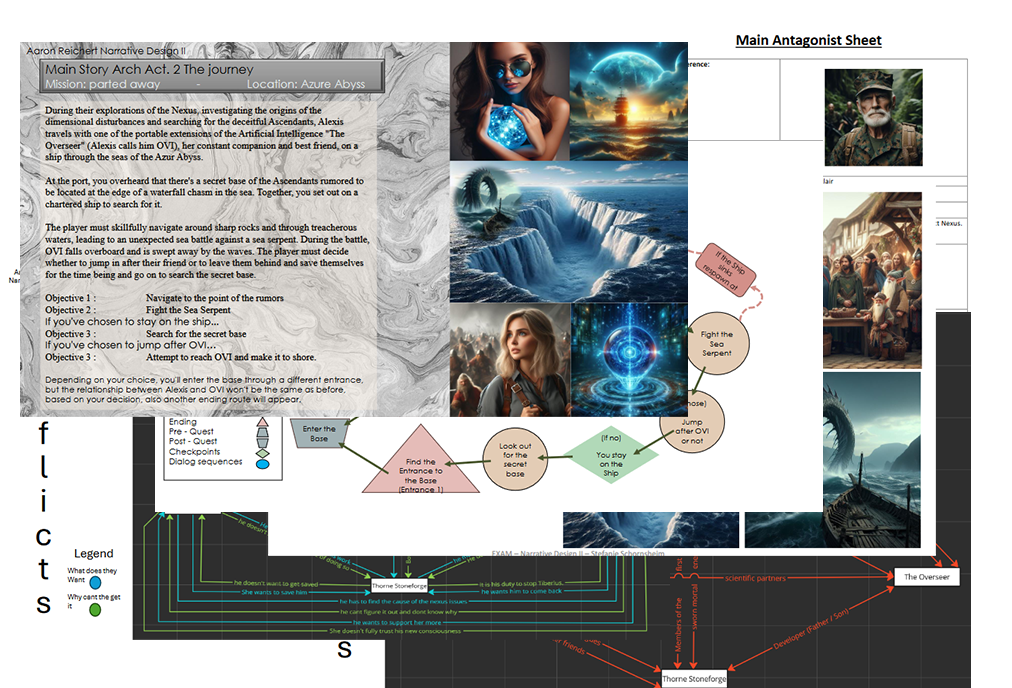Click the 'sworn mortal' vertical arrow label
Image resolution: width=1012 pixels, height=688 pixels.
695,607
